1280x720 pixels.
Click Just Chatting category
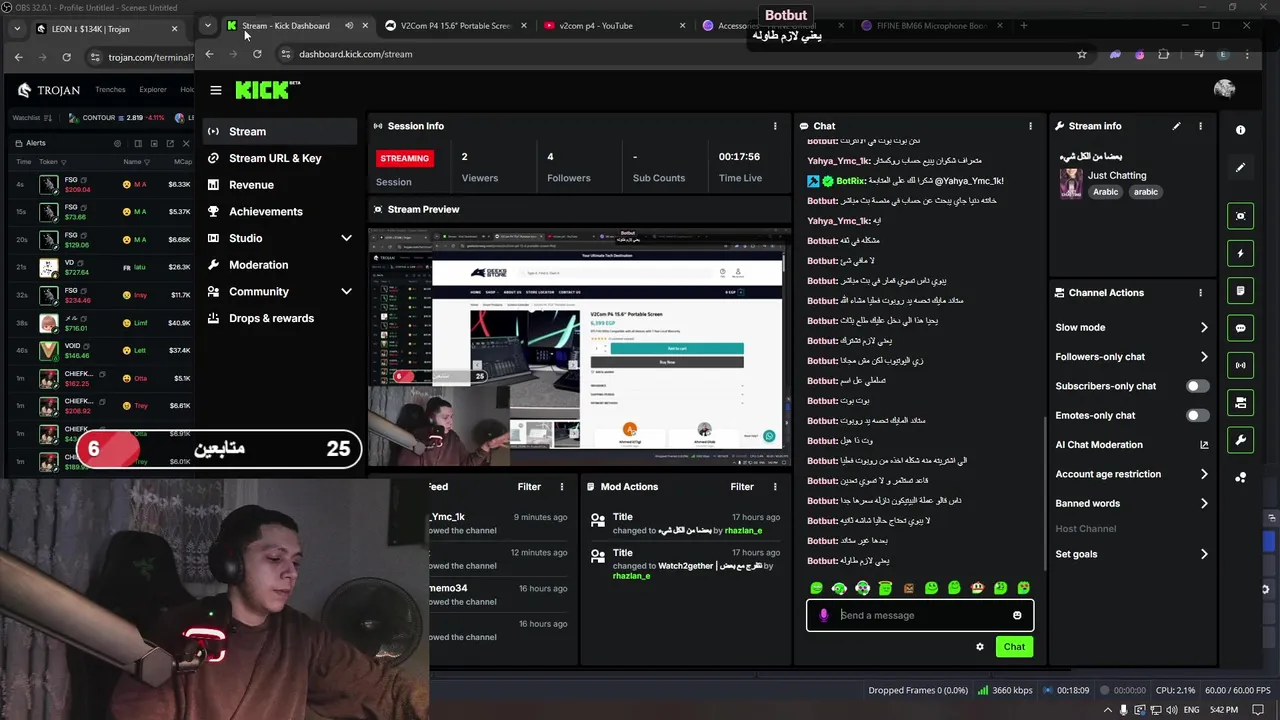(x=1117, y=175)
